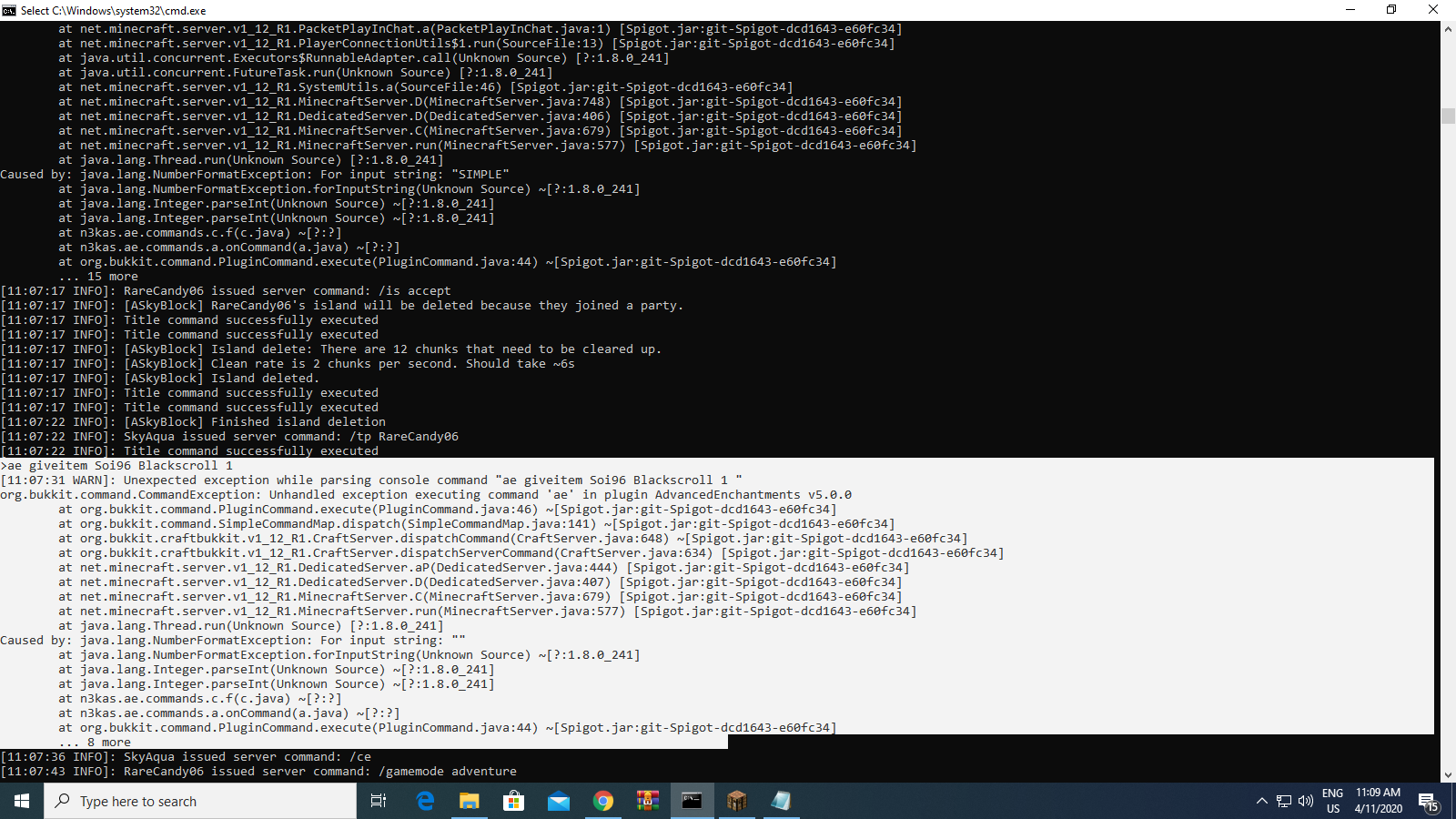Click the stack line containing "DedicatedServer.aP"
Viewport: 1456px width, 819px height.
tap(484, 568)
